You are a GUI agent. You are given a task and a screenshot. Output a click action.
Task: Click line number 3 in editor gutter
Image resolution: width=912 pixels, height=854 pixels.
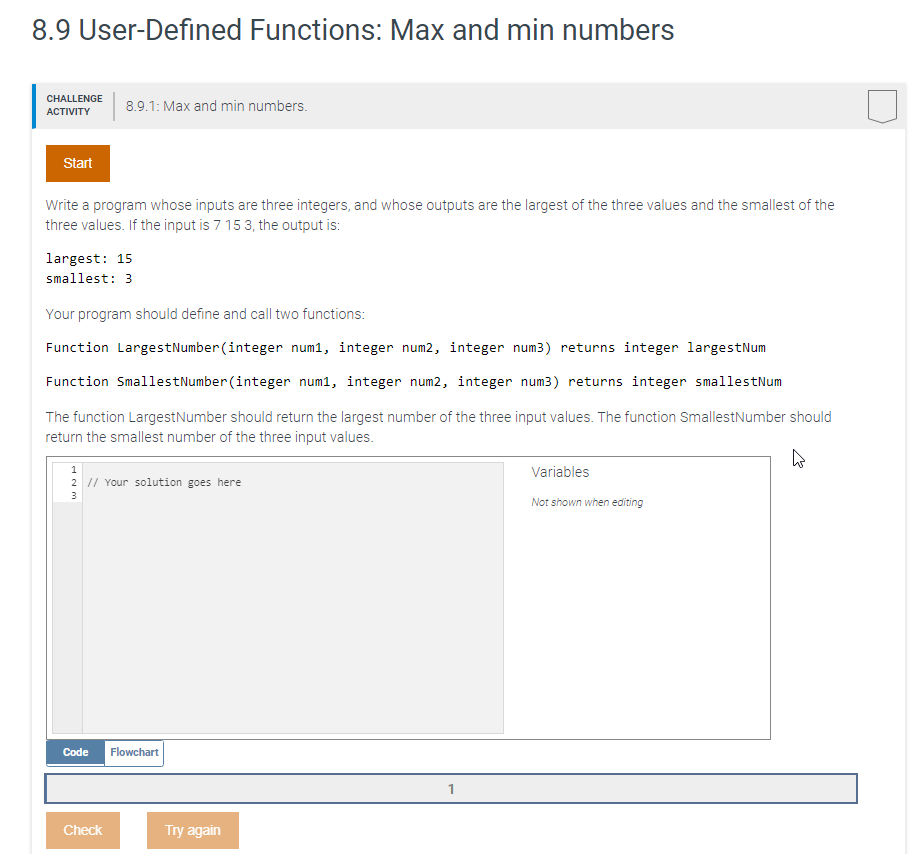click(x=74, y=496)
